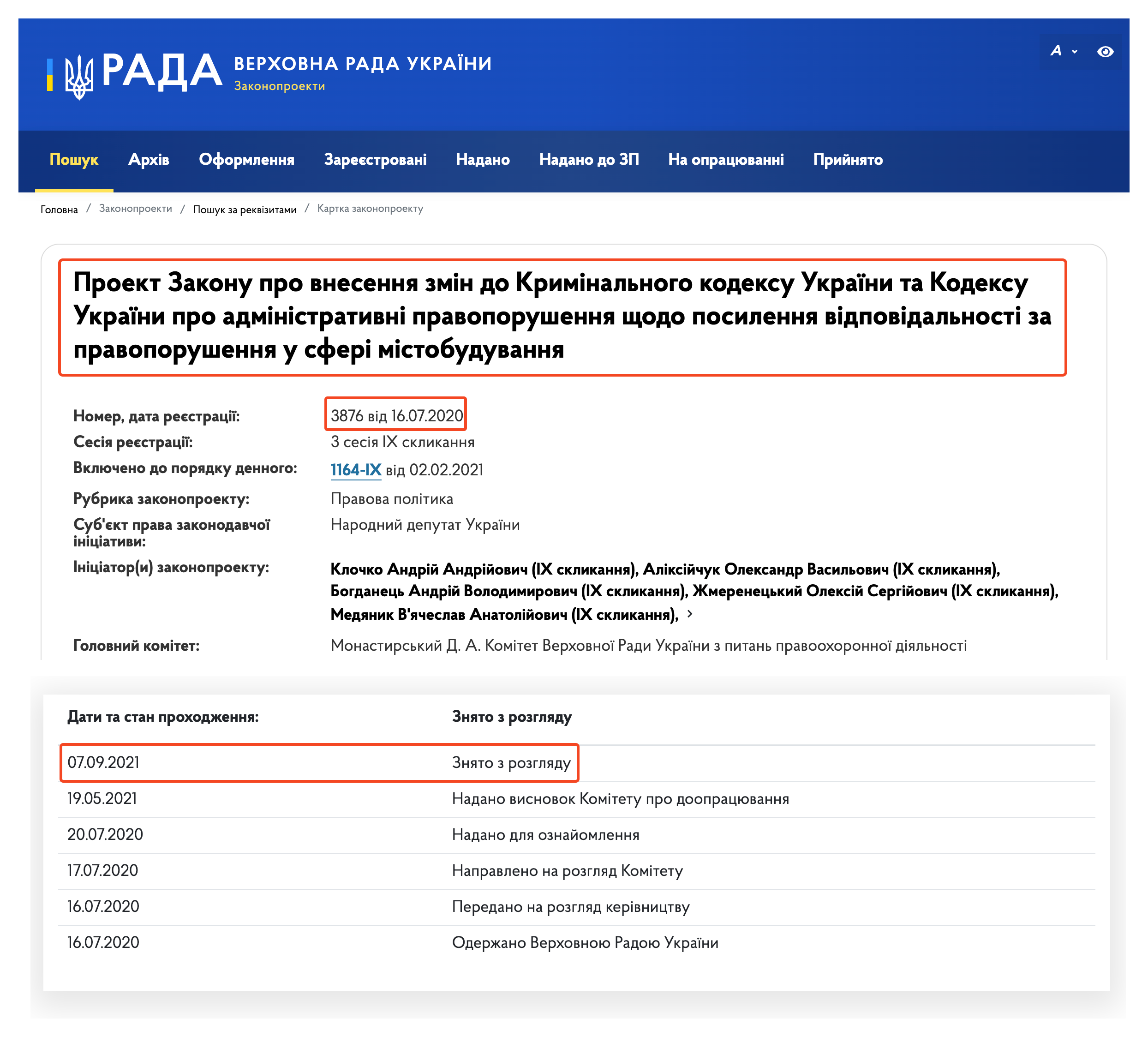Viewport: 1148px width, 1037px height.
Task: Open the "На опрацюванні" section
Action: 727,160
